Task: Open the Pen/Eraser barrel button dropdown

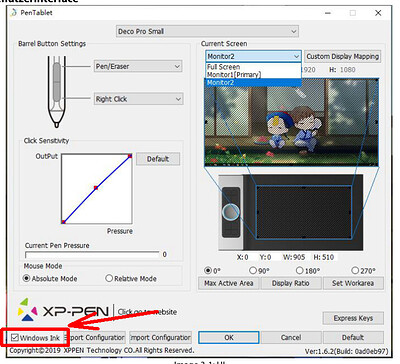Action: (138, 66)
